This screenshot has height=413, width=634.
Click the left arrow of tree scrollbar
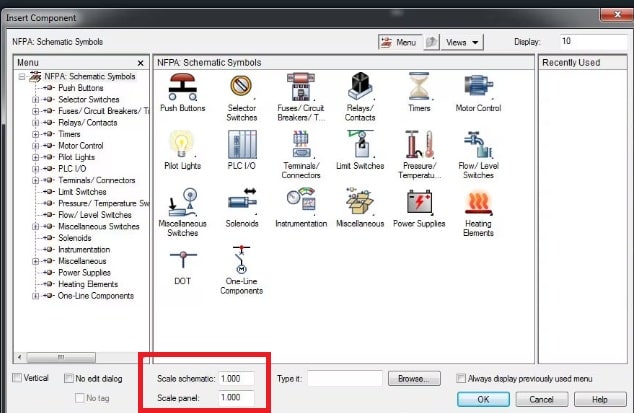pos(19,358)
